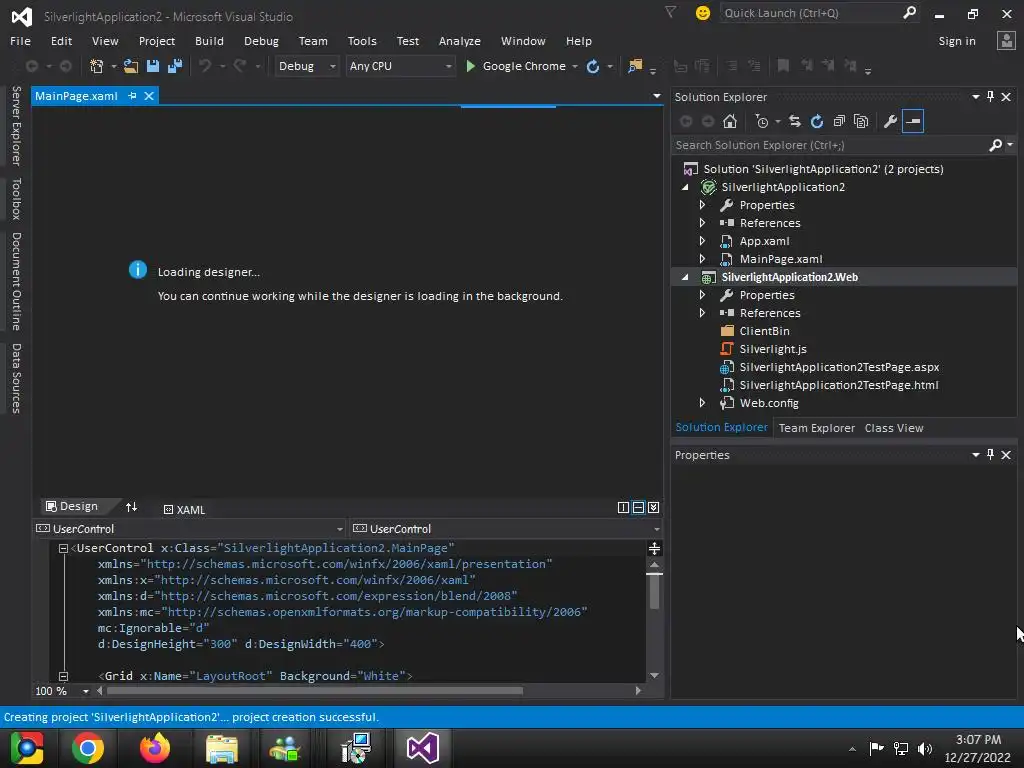
Task: Open the Any CPU platform dropdown
Action: [400, 66]
